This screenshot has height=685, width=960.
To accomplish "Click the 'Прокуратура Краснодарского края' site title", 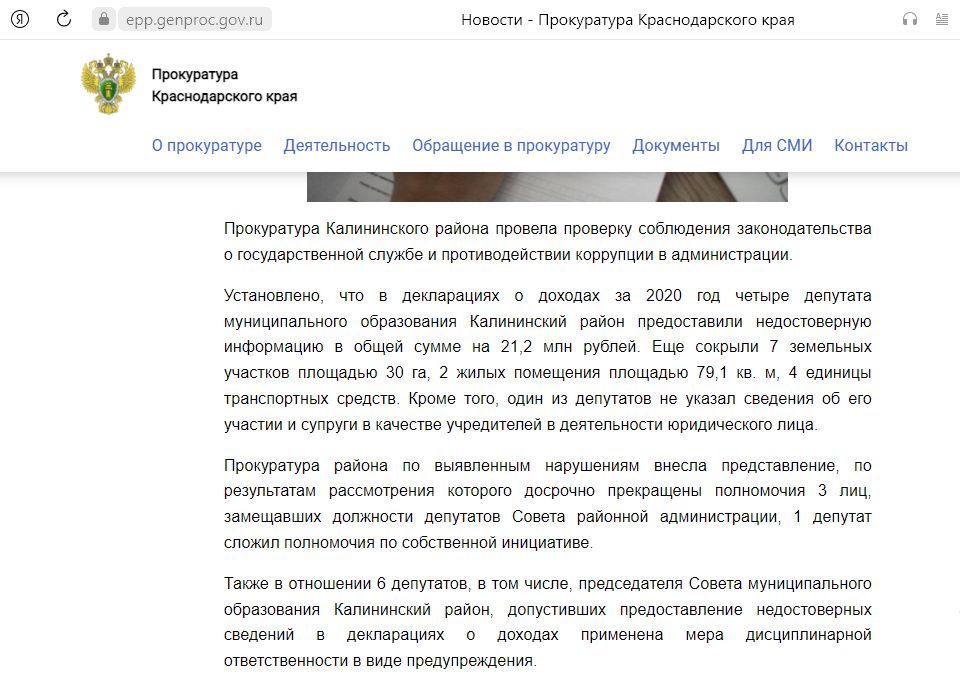I will tap(224, 86).
